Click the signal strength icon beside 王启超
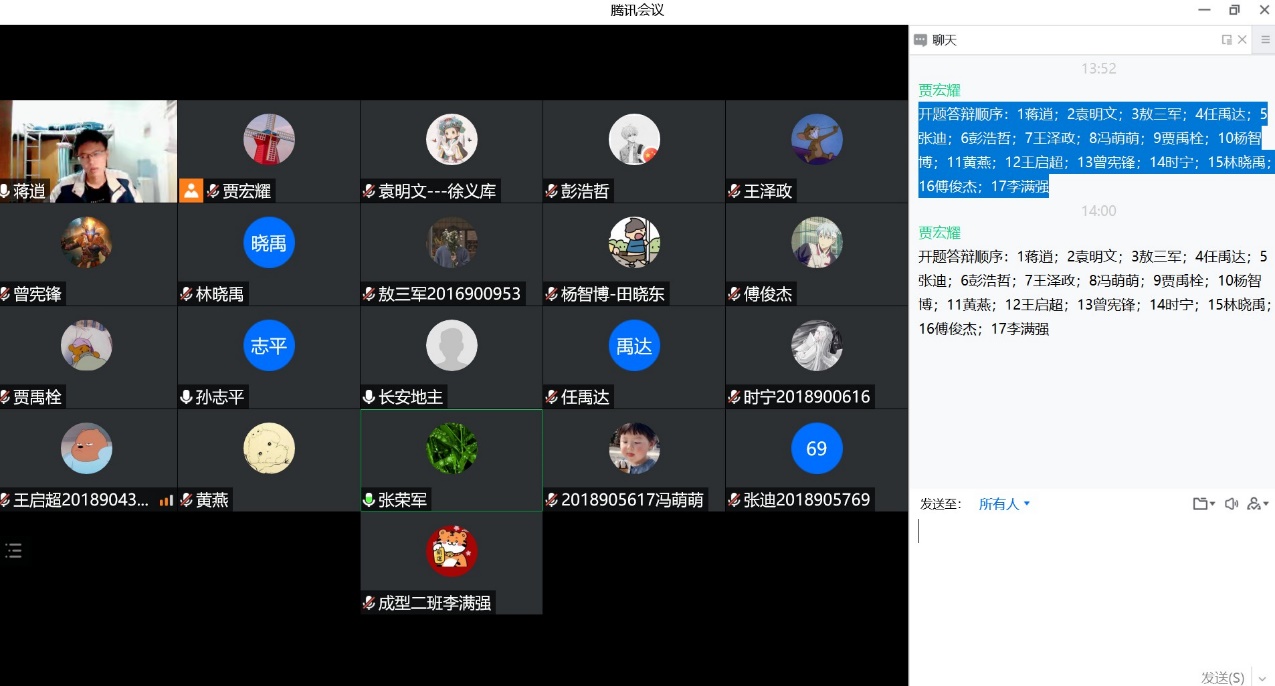 coord(166,500)
